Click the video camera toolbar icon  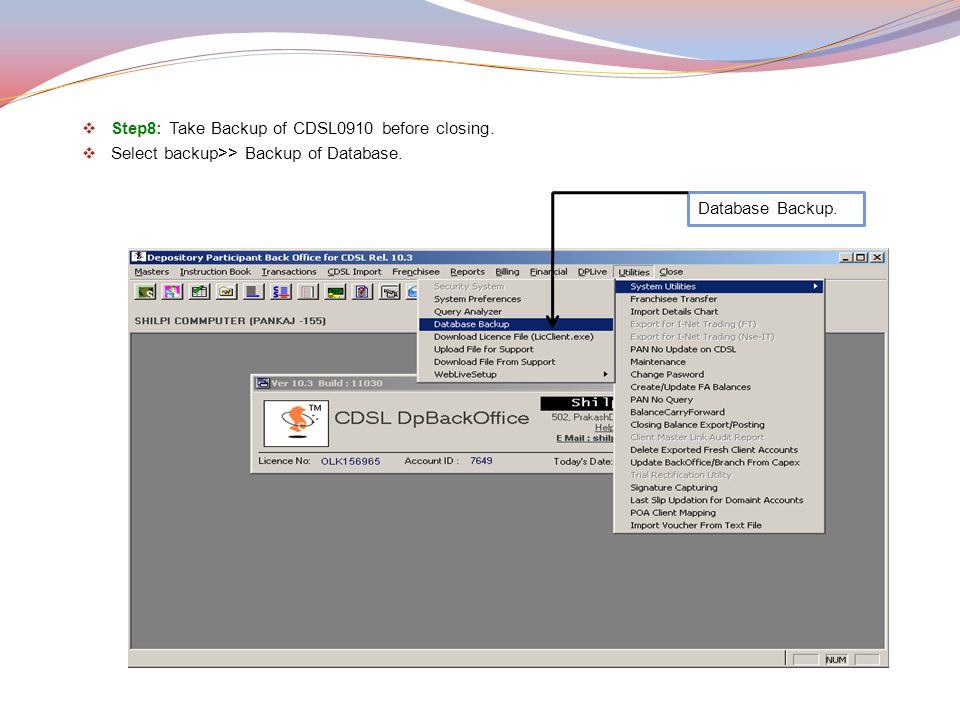[390, 292]
